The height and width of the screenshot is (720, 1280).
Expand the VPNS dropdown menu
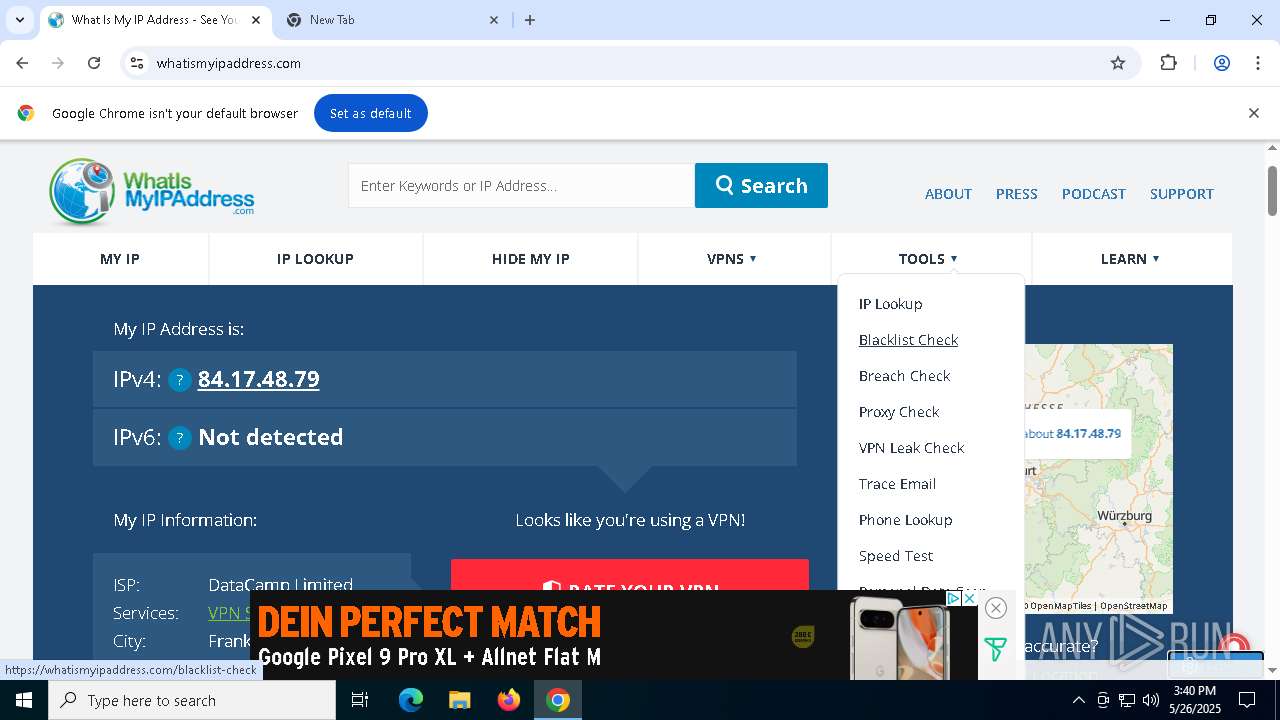tap(733, 259)
